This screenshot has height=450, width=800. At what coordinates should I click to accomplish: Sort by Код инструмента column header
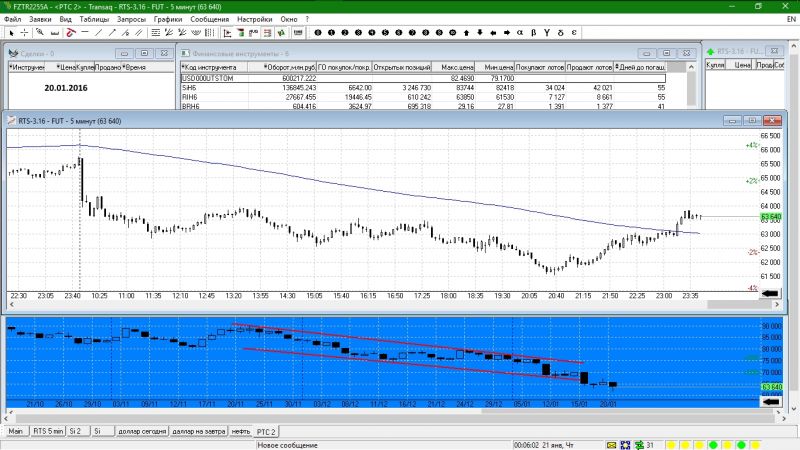tap(214, 67)
